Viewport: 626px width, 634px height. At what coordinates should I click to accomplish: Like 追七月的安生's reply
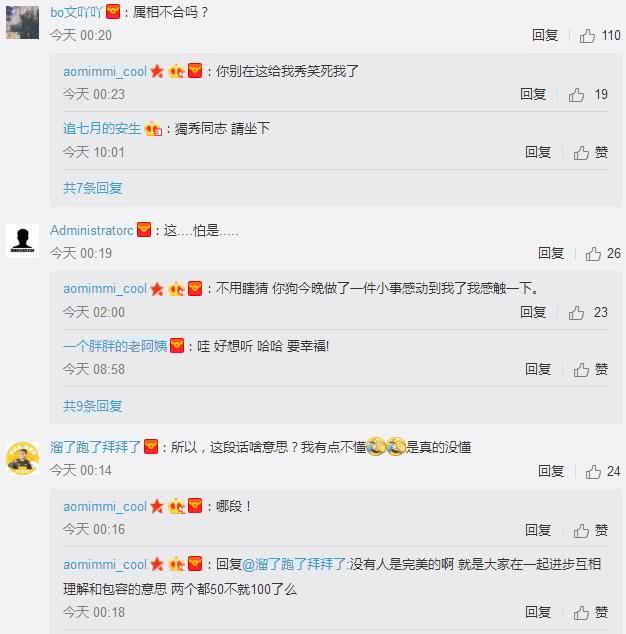[x=590, y=152]
